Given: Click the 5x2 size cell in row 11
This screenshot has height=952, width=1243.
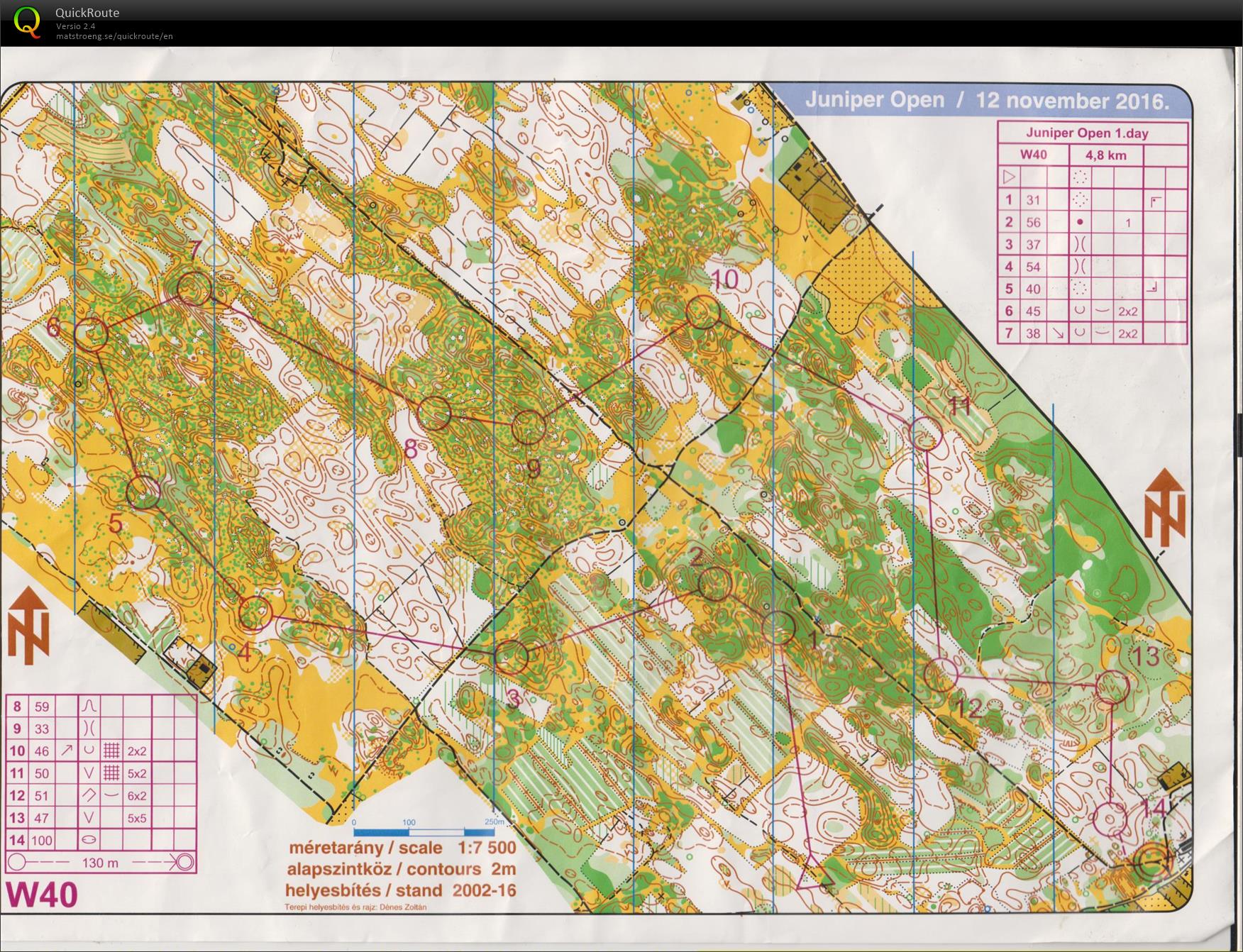Looking at the screenshot, I should (x=137, y=773).
